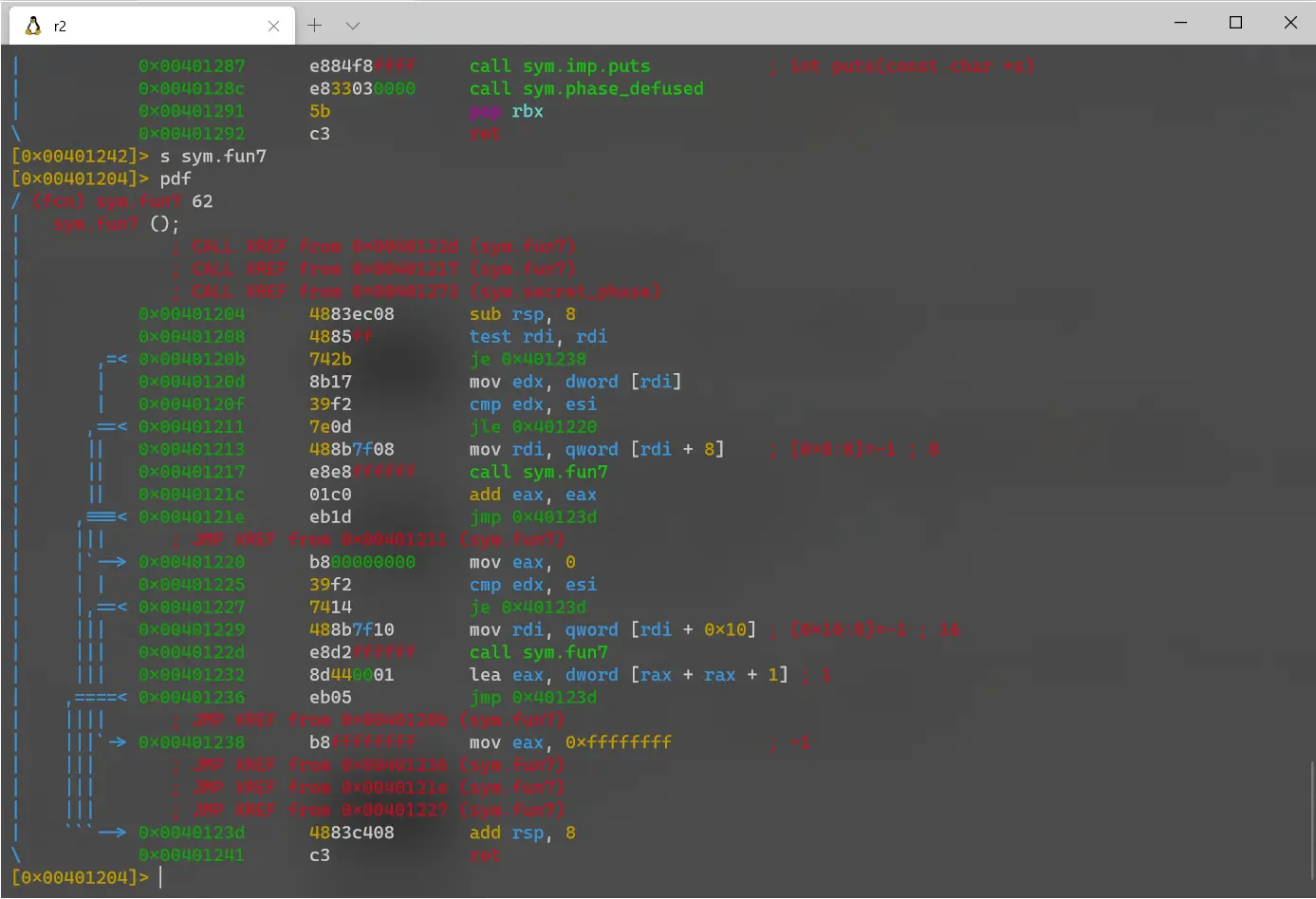The width and height of the screenshot is (1316, 899).
Task: Select the r2 terminal tab
Action: point(152,26)
